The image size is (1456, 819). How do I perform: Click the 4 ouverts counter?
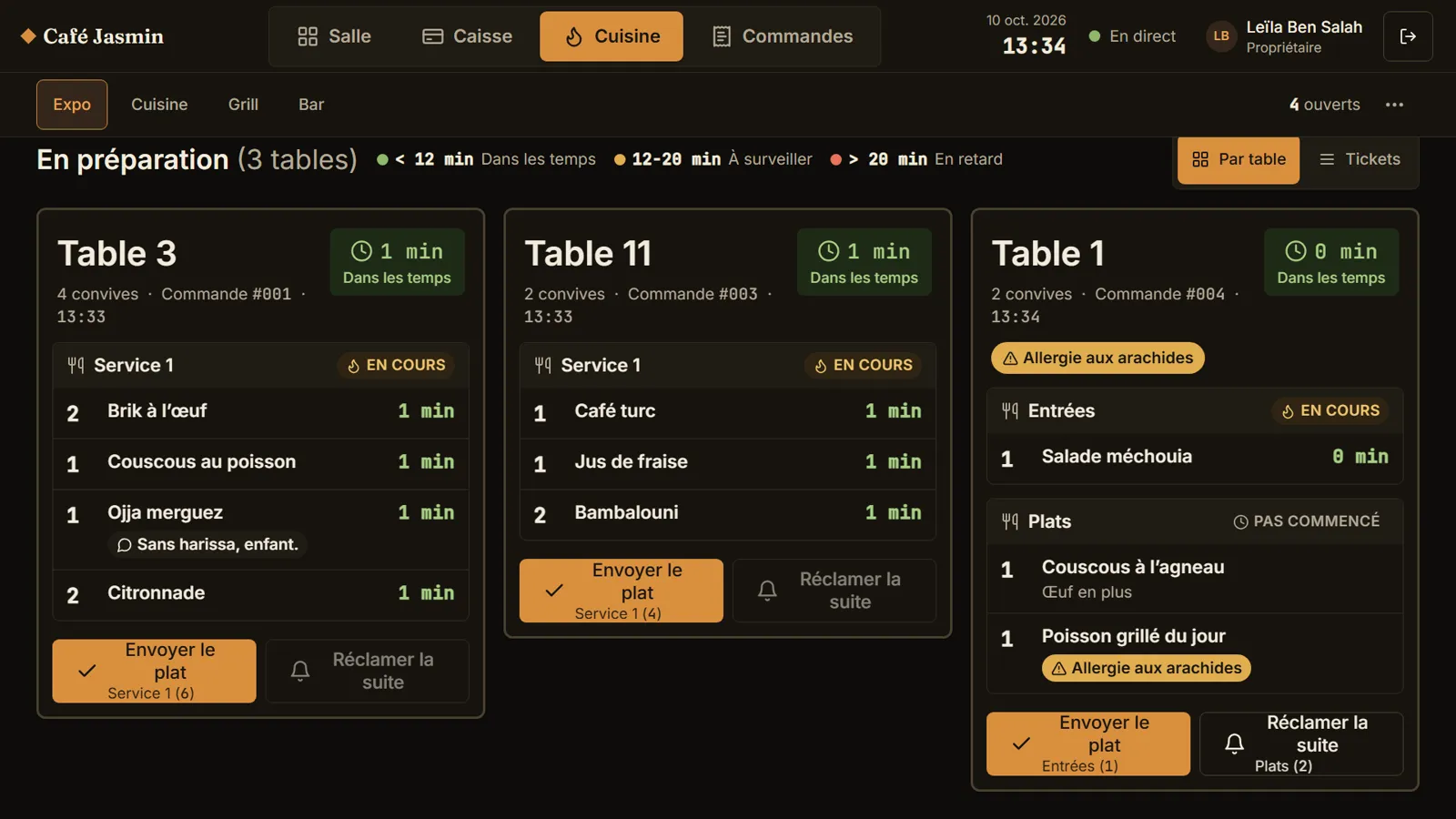coord(1324,105)
